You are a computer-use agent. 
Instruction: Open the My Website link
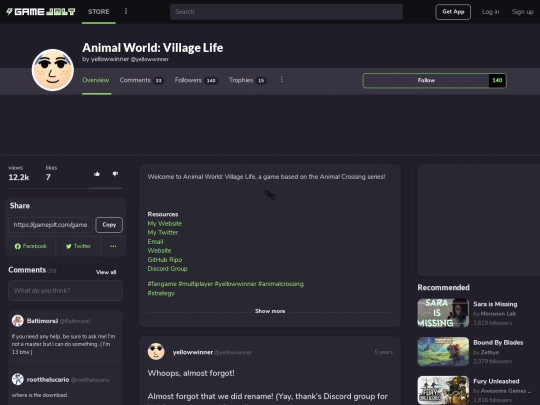165,224
